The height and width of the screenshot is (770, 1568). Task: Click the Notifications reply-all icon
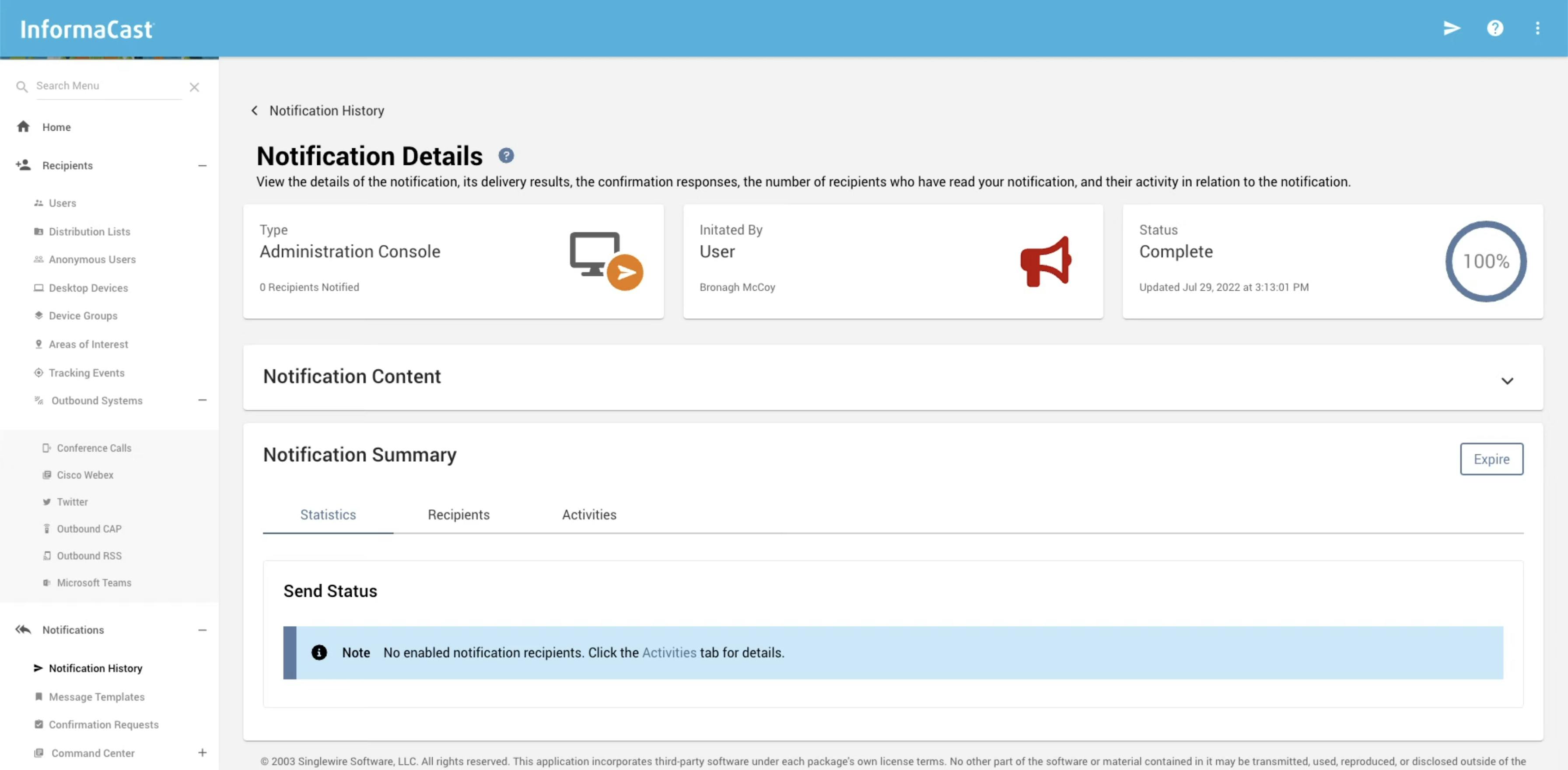pos(23,630)
